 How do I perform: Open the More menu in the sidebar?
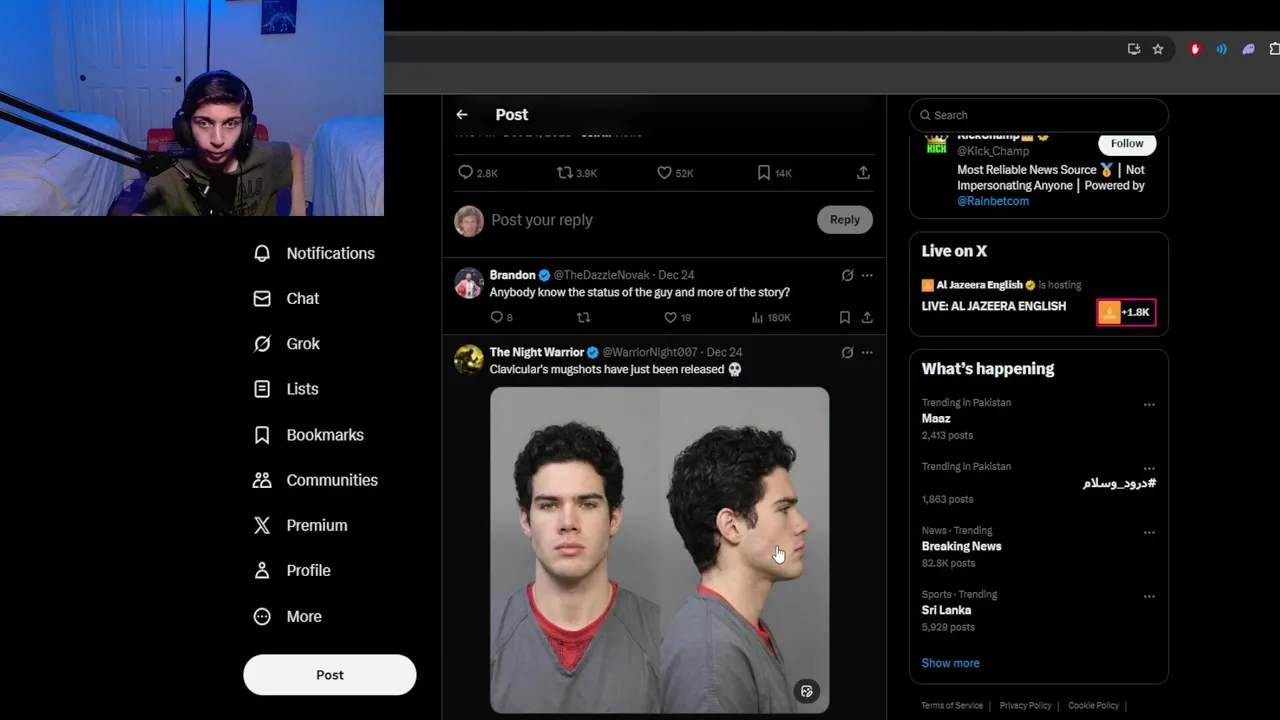(x=287, y=616)
